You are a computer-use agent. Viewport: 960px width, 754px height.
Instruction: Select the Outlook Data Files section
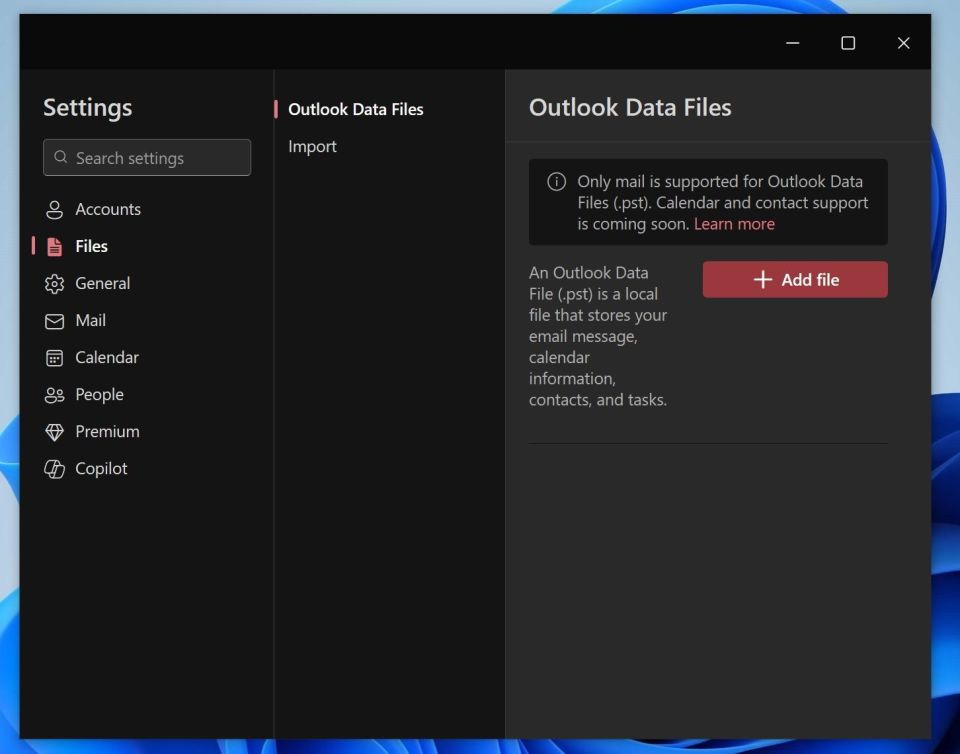click(355, 110)
